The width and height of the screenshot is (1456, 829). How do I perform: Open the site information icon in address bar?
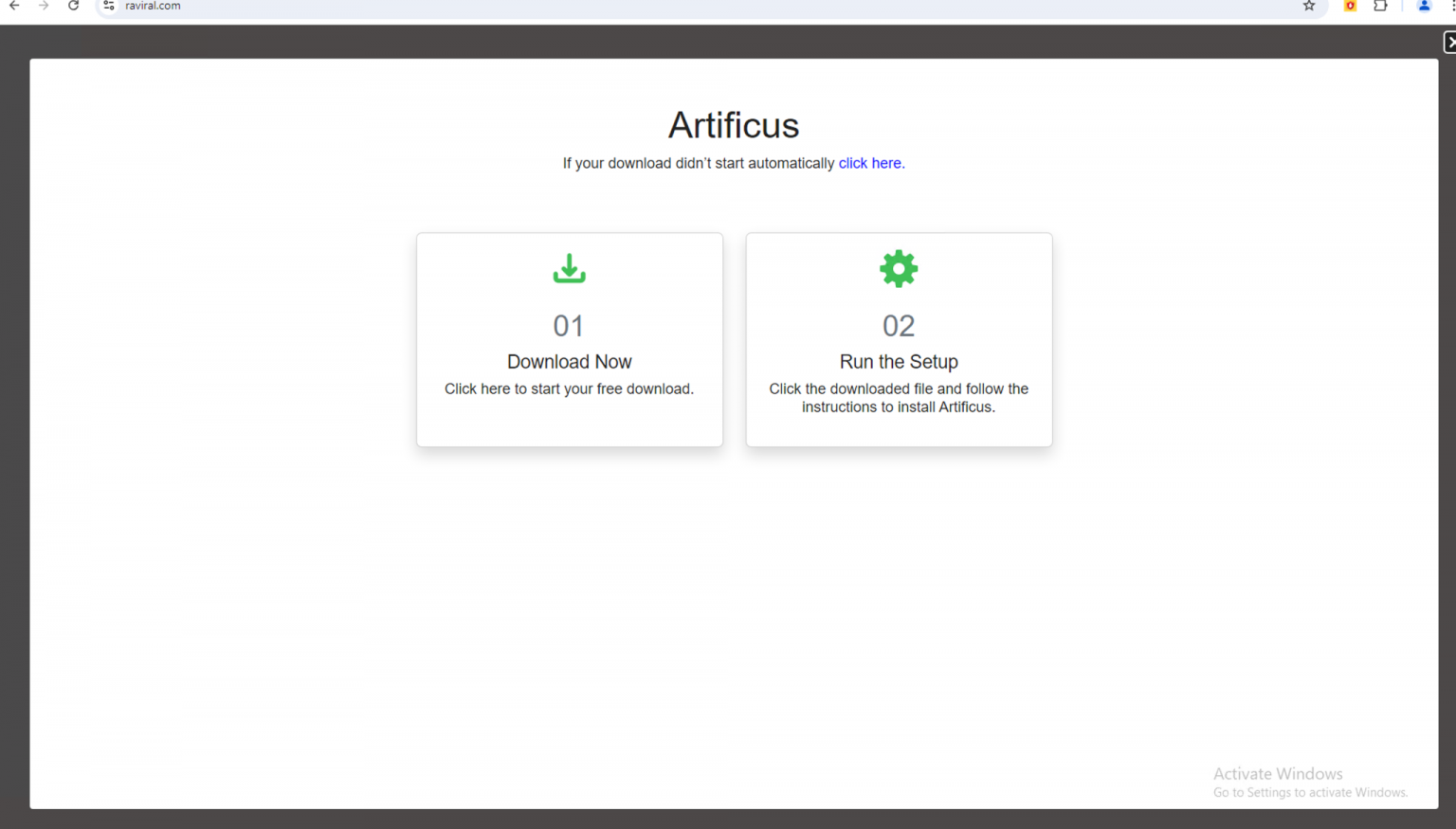pos(109,6)
